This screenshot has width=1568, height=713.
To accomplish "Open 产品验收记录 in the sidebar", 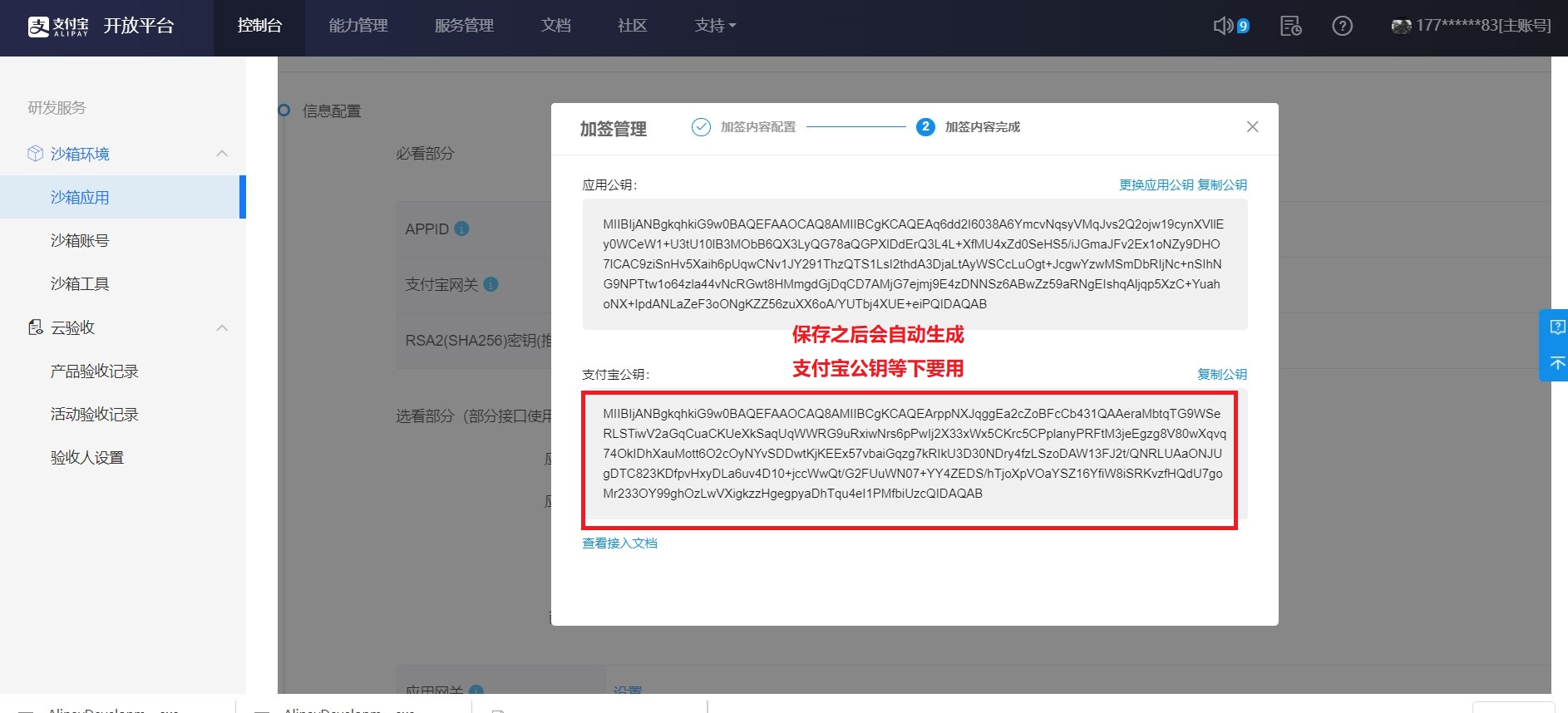I will tap(94, 371).
